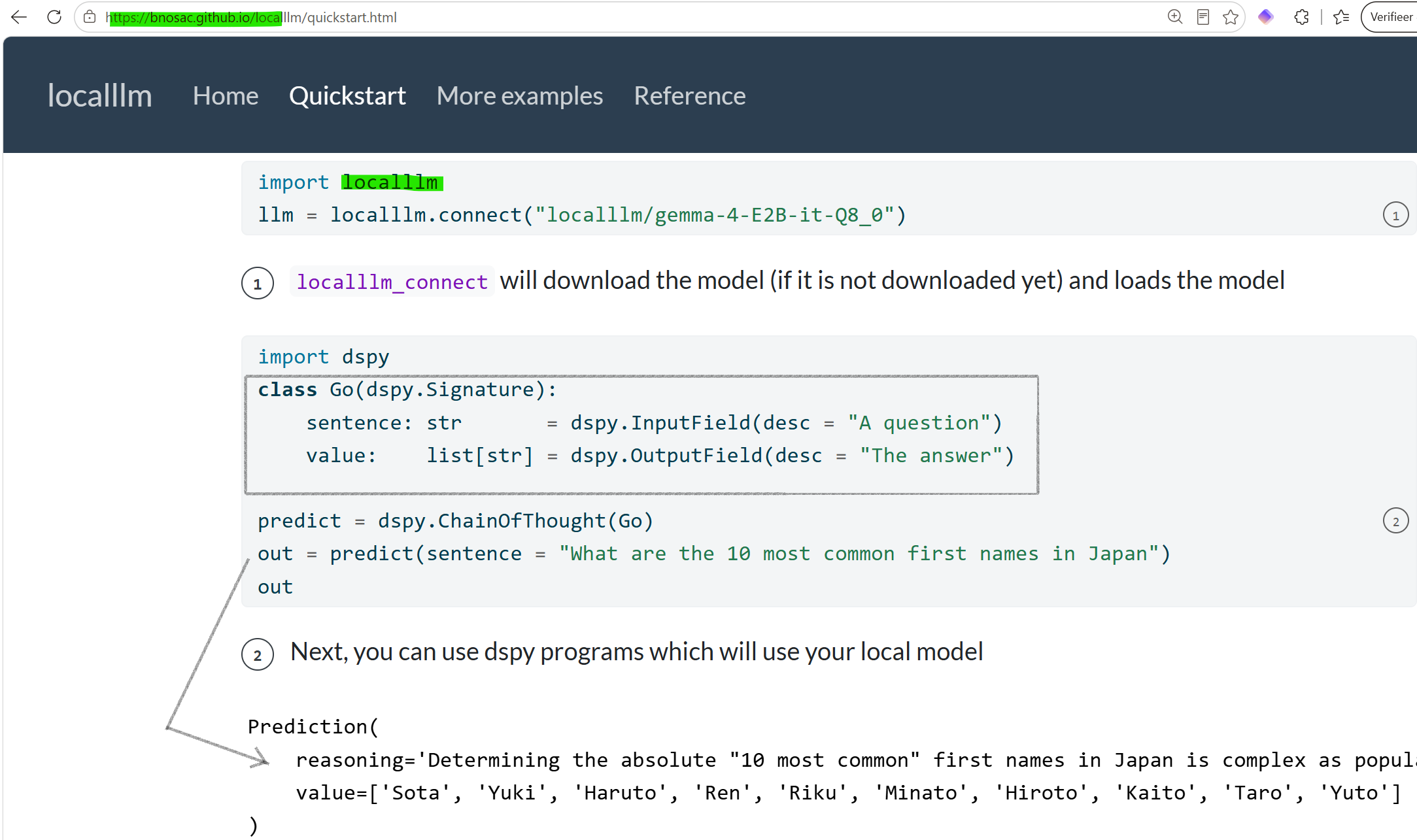Click the predict(sentence = ...) line
Image resolution: width=1417 pixels, height=840 pixels.
click(714, 554)
